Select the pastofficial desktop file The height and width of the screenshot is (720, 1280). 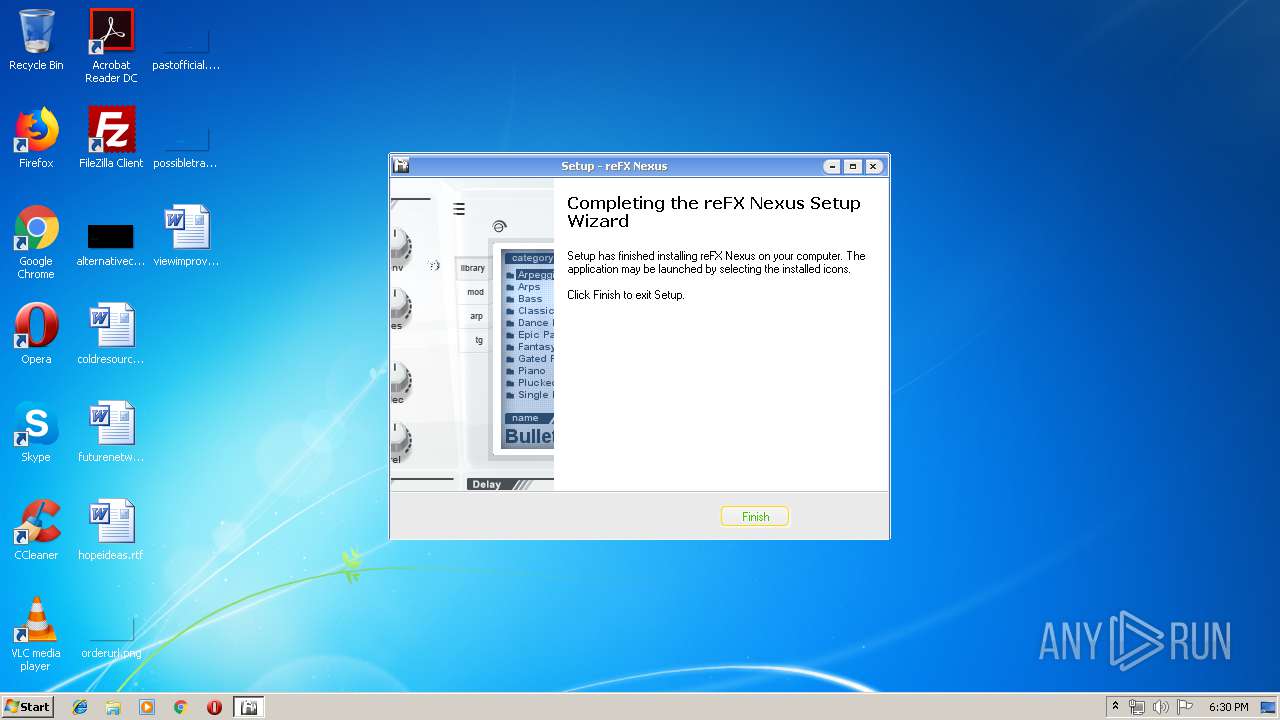click(x=186, y=46)
